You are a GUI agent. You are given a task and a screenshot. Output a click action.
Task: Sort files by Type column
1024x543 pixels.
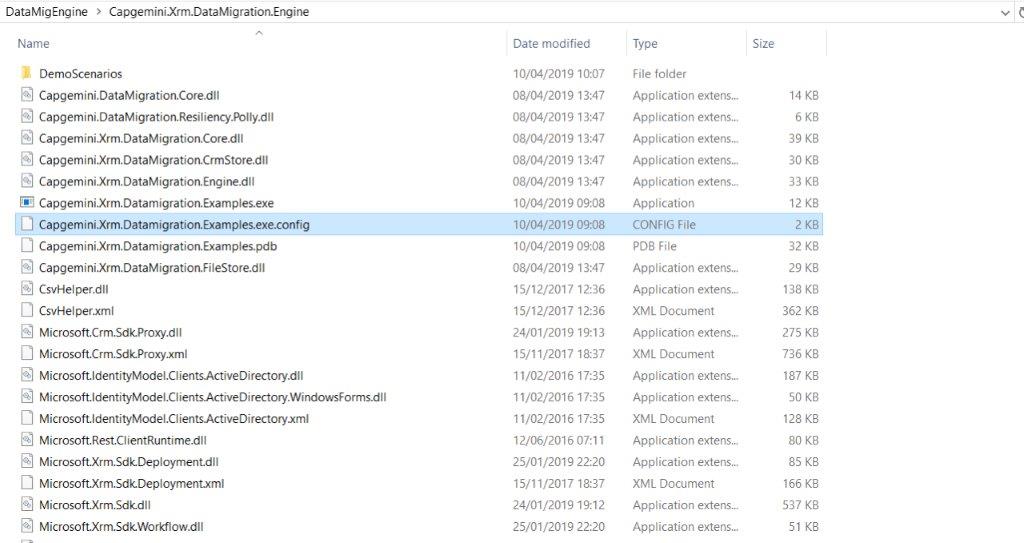645,44
